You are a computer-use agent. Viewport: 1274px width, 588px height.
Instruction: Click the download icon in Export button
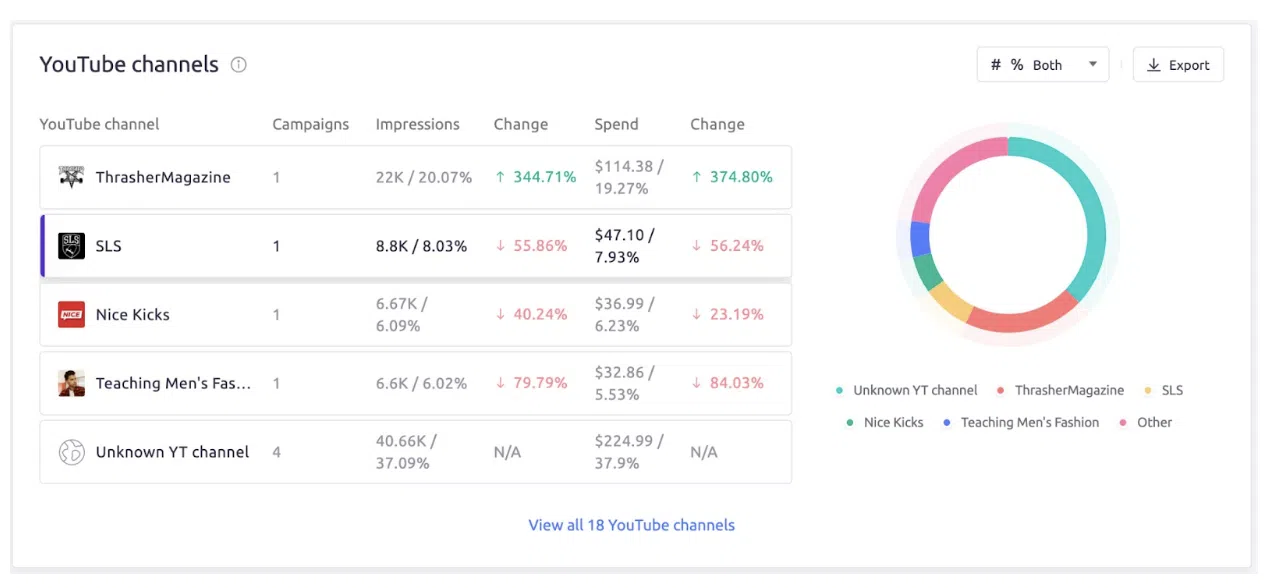[x=1154, y=65]
